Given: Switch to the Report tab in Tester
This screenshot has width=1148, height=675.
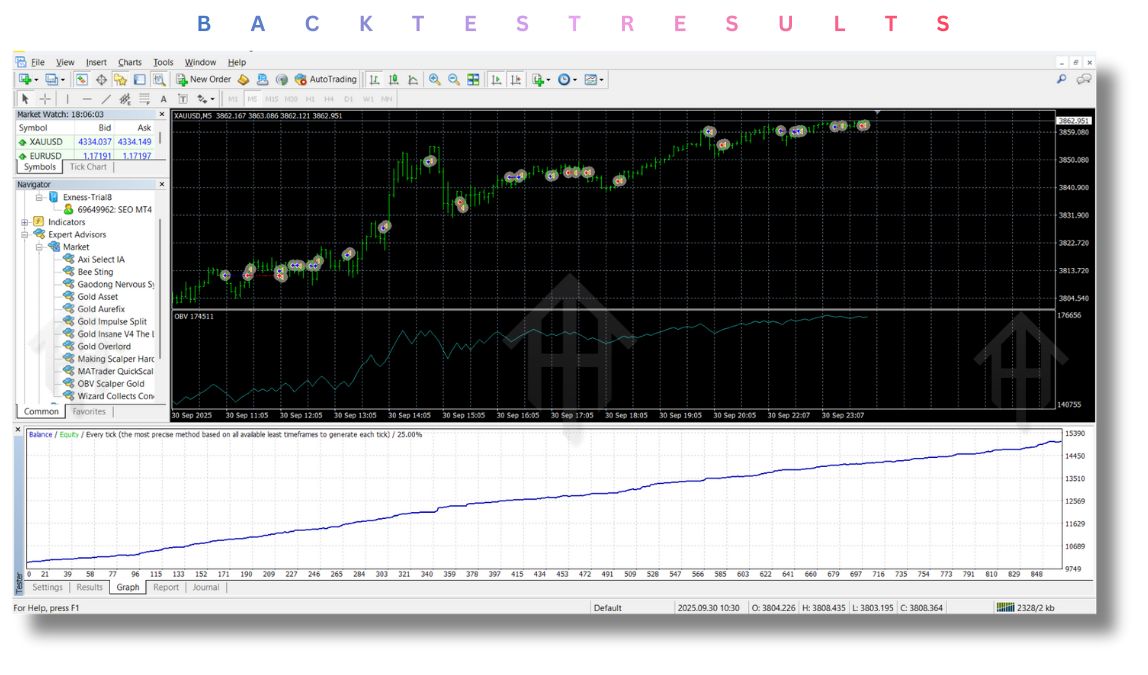Looking at the screenshot, I should 166,587.
